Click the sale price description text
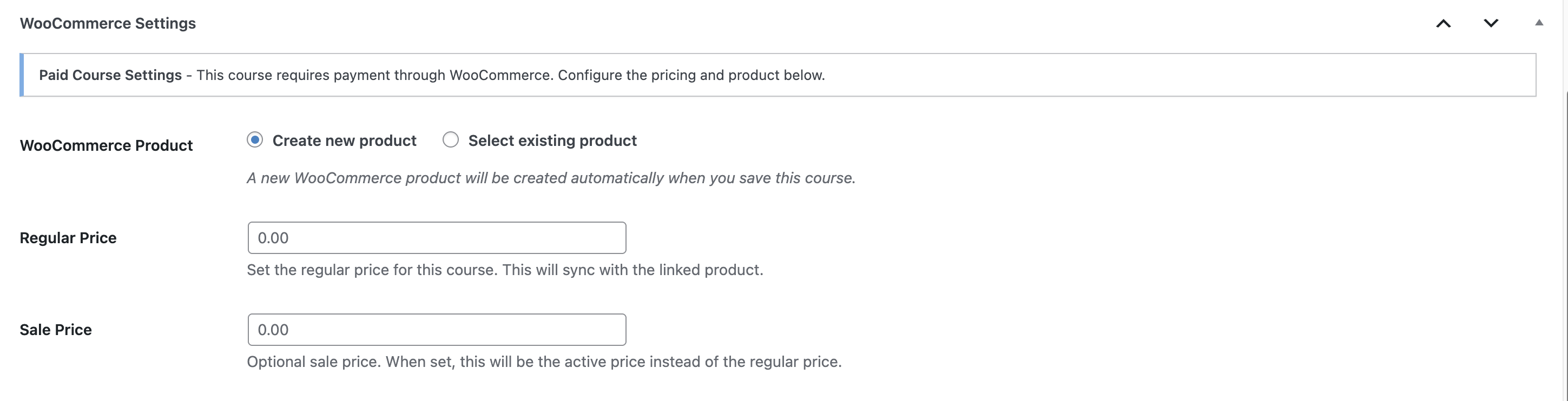The image size is (1568, 401). pyautogui.click(x=544, y=362)
